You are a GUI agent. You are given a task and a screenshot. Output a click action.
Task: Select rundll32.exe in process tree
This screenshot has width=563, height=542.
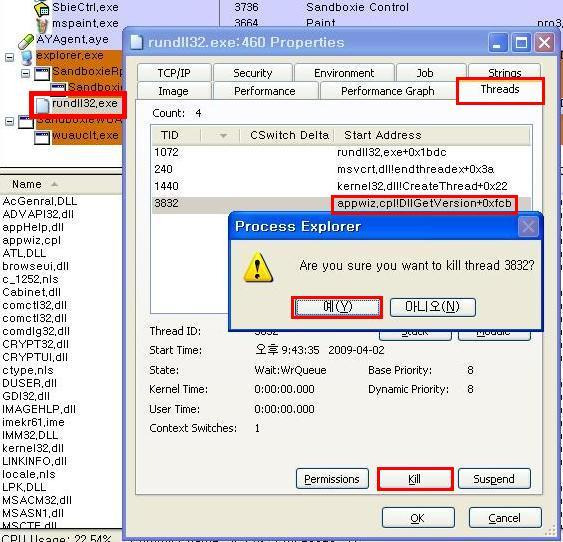click(85, 104)
